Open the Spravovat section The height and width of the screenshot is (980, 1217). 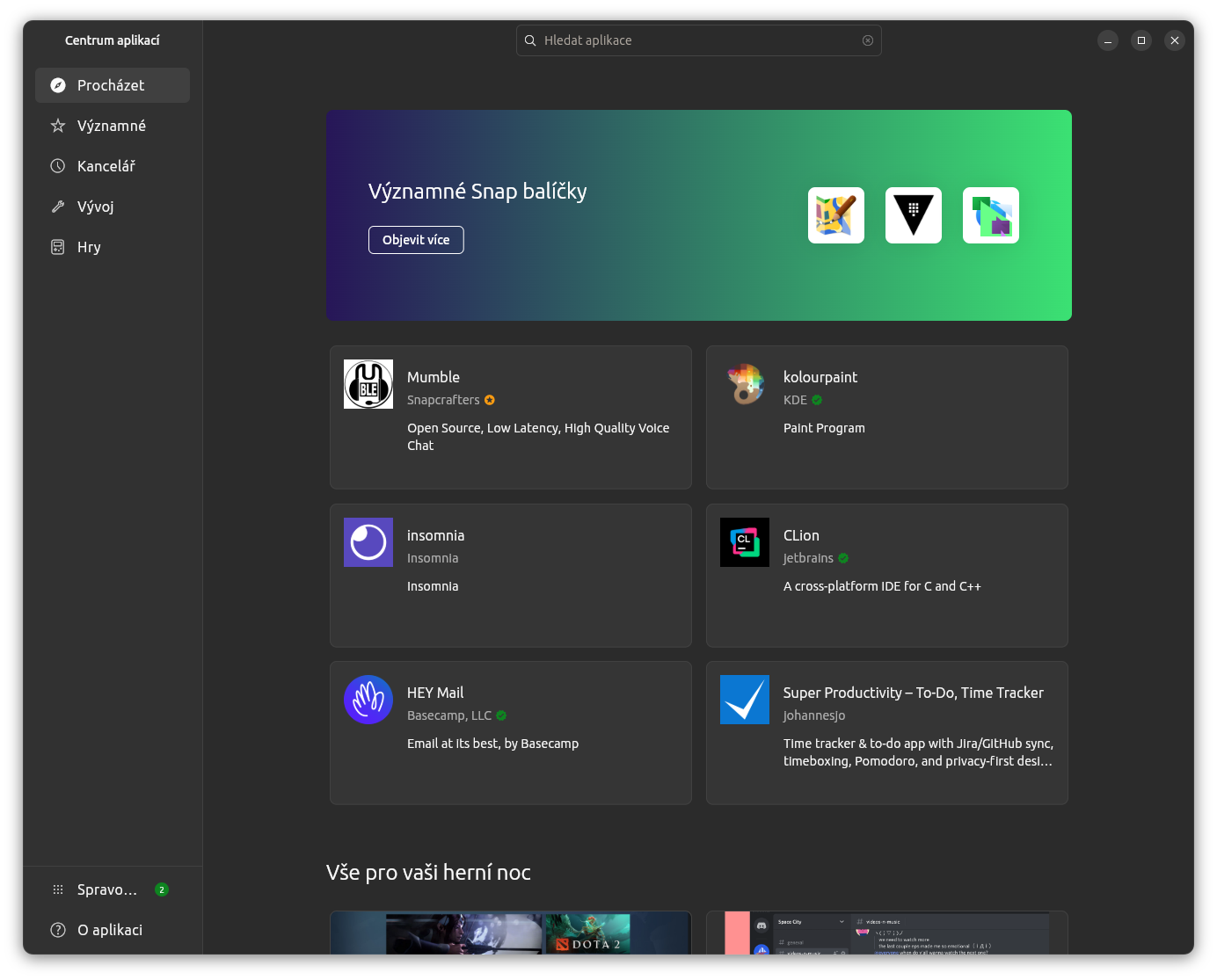[x=113, y=889]
